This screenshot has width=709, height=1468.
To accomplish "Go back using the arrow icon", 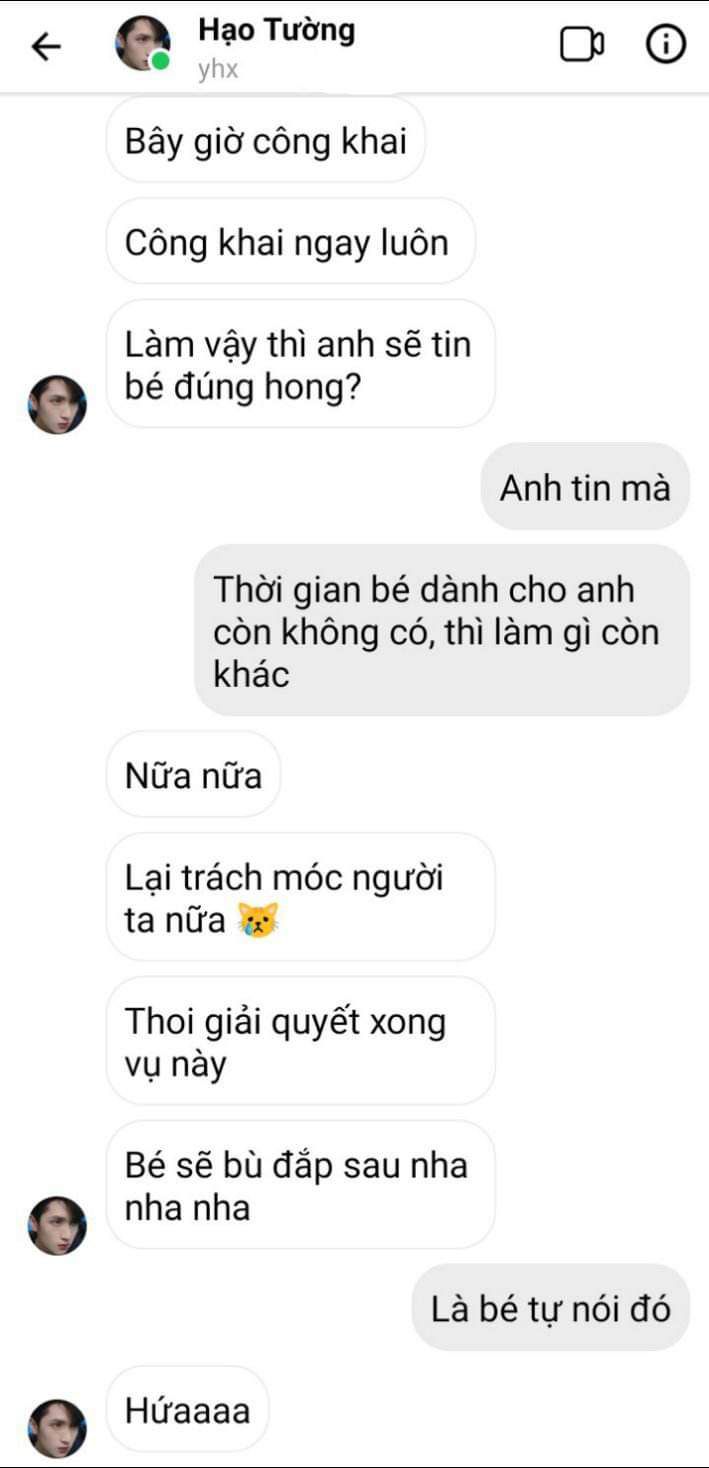I will click(46, 46).
